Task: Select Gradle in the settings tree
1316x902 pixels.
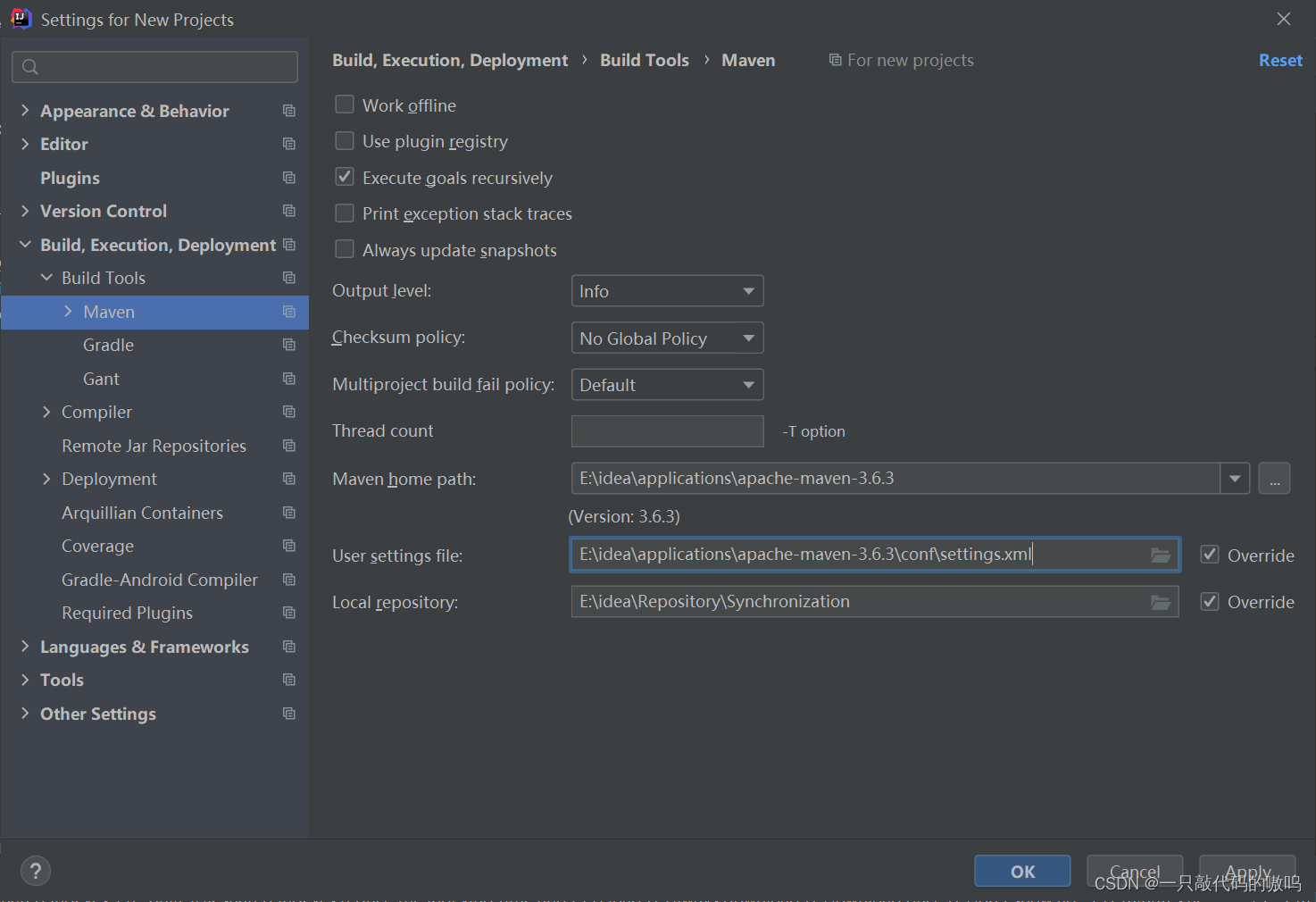Action: click(x=108, y=345)
